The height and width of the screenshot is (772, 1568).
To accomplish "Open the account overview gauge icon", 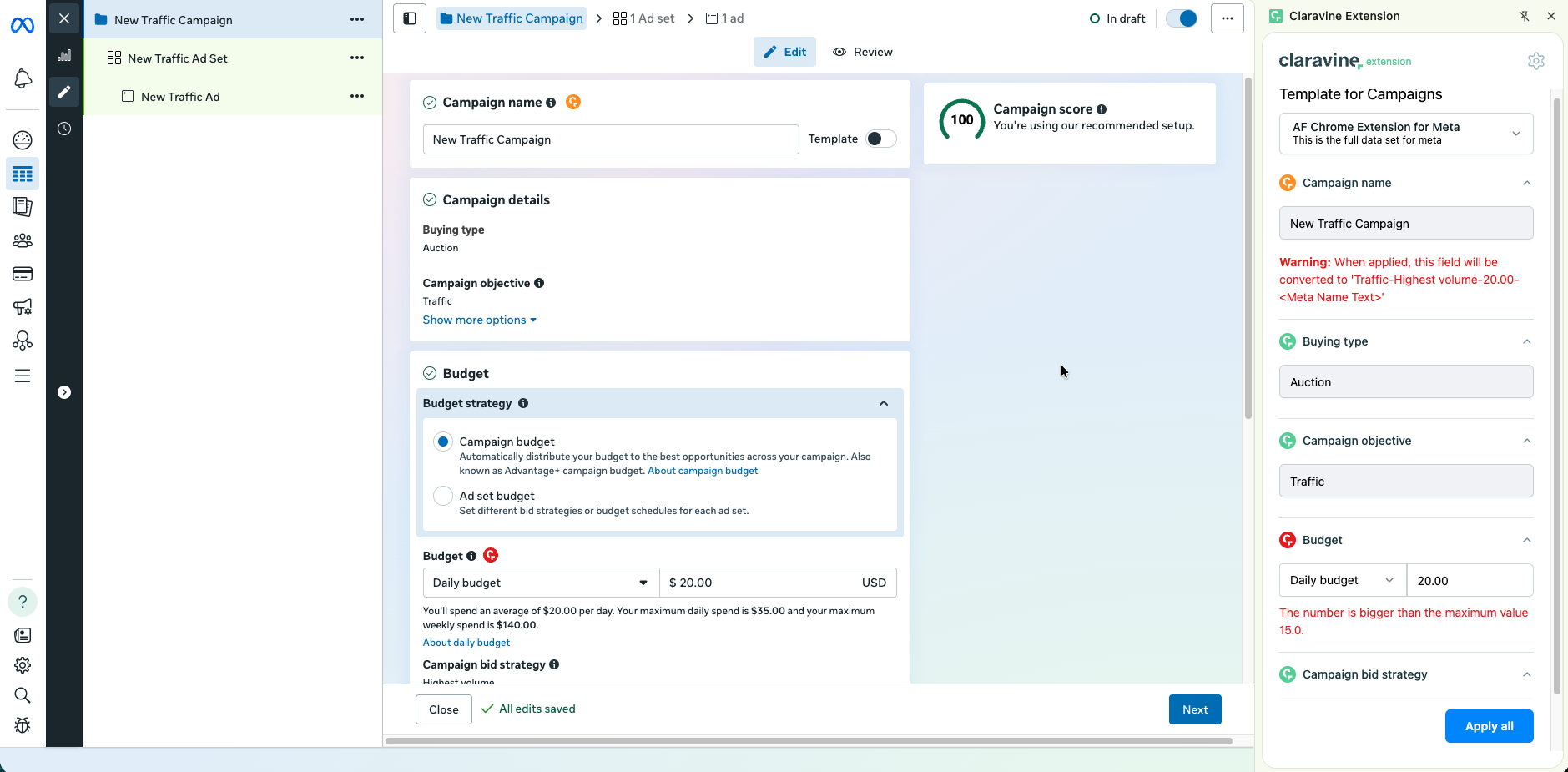I will (23, 139).
